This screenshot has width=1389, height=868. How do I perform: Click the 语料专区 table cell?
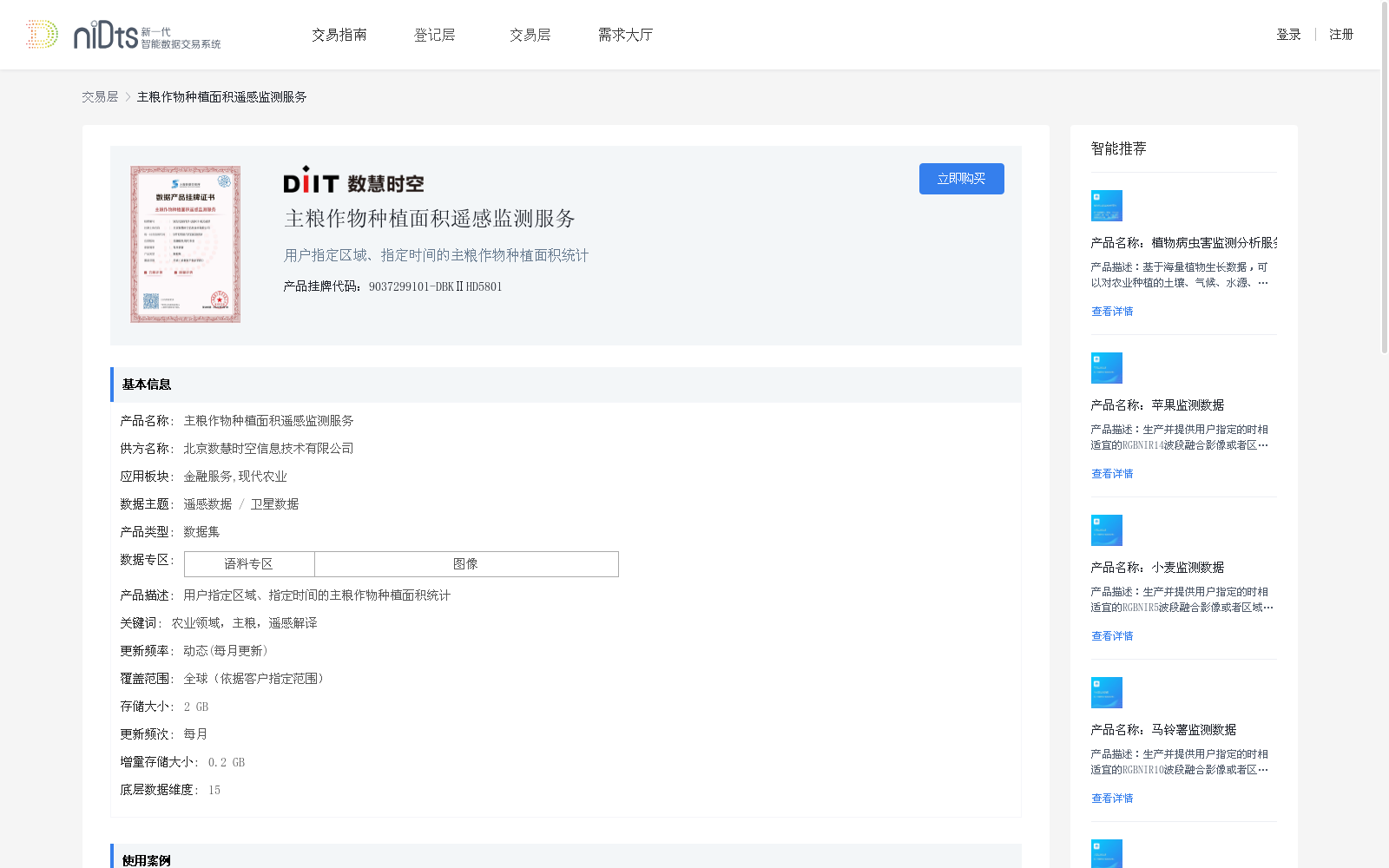point(249,564)
